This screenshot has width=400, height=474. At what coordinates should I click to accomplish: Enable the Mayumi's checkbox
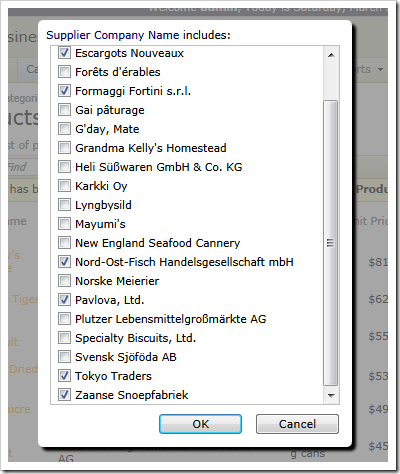coord(64,224)
